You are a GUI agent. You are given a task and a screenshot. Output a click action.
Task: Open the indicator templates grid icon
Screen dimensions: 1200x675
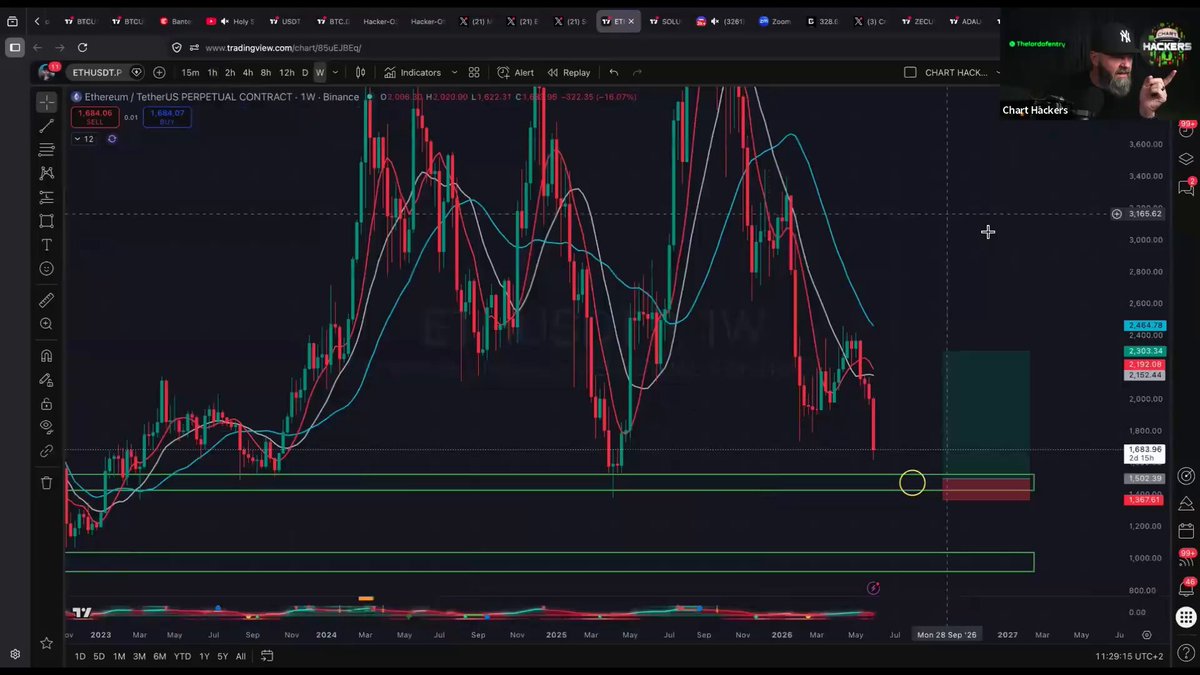point(474,72)
